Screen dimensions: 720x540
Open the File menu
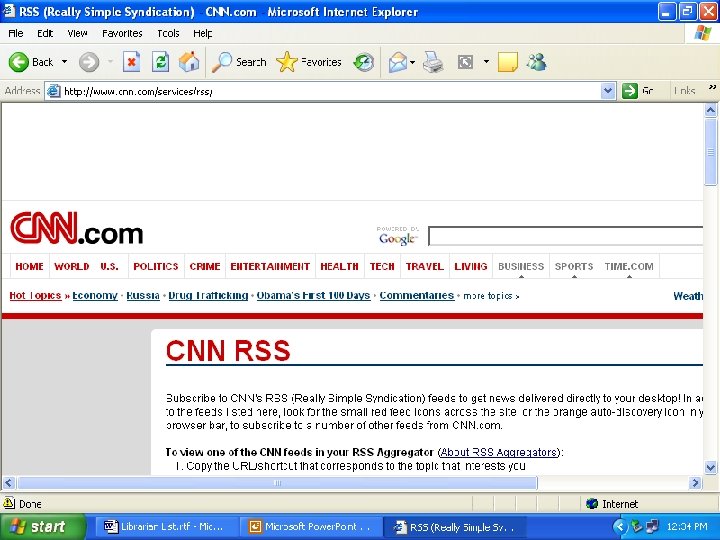[16, 33]
